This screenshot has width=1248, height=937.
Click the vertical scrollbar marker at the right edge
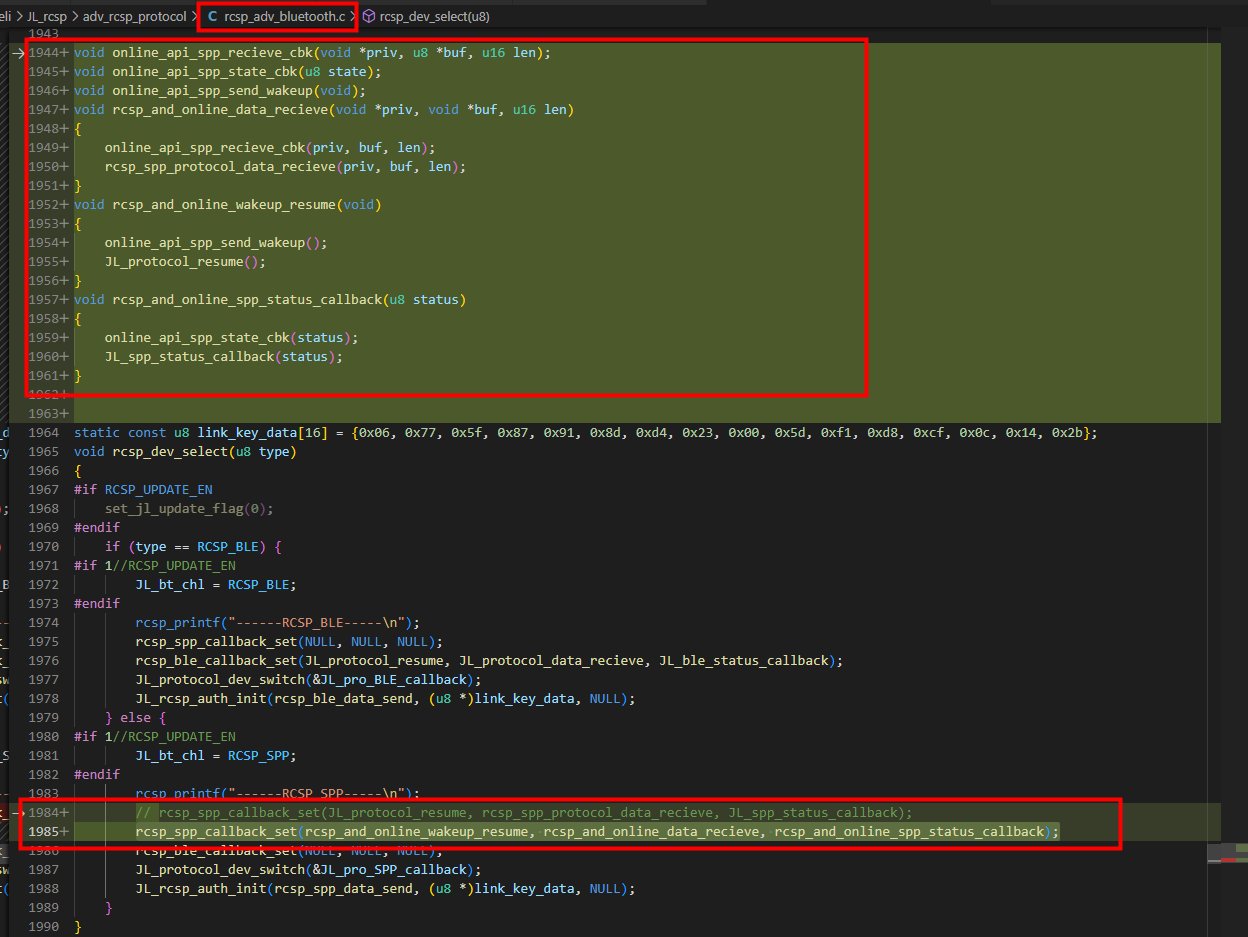1228,853
